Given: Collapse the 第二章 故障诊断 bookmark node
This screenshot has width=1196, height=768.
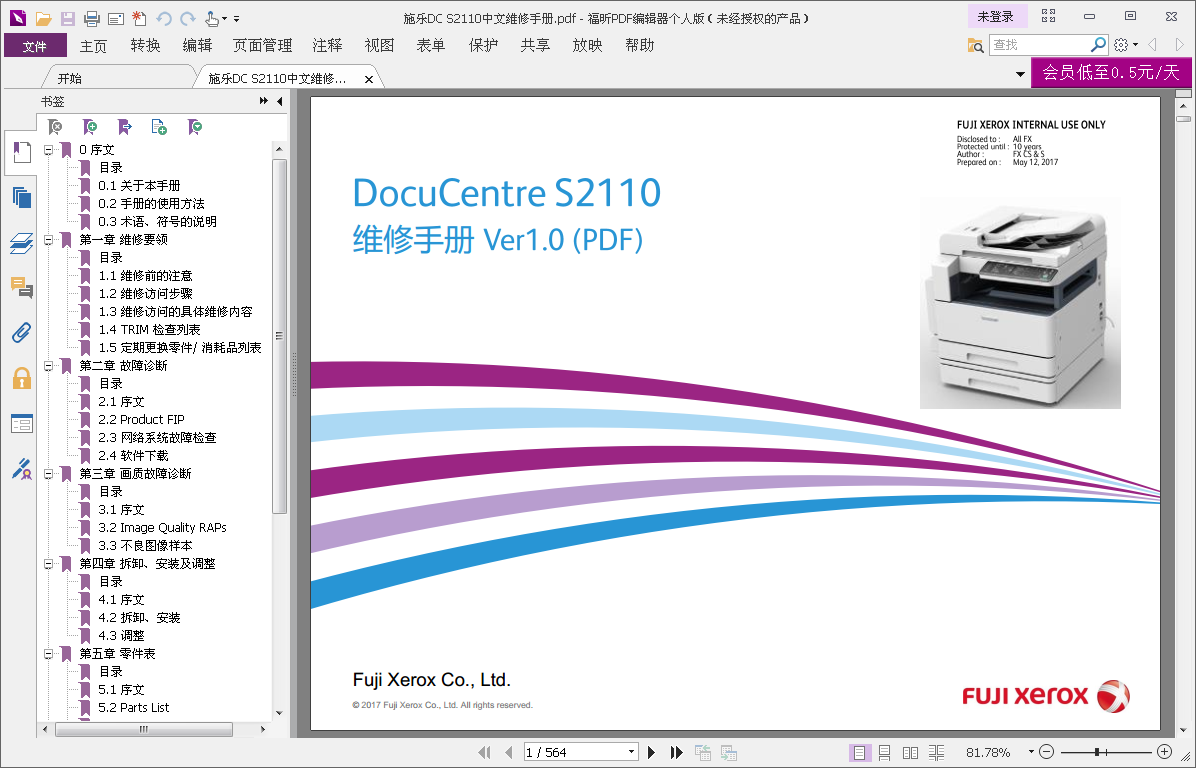Looking at the screenshot, I should pos(49,365).
